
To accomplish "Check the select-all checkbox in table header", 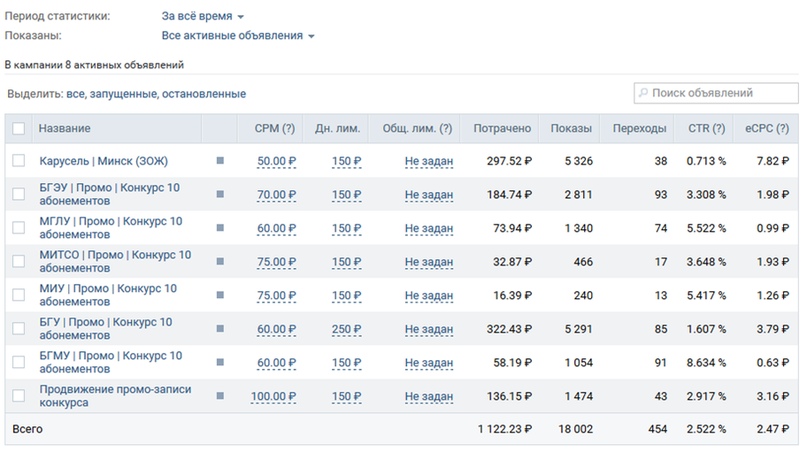I will [x=18, y=128].
